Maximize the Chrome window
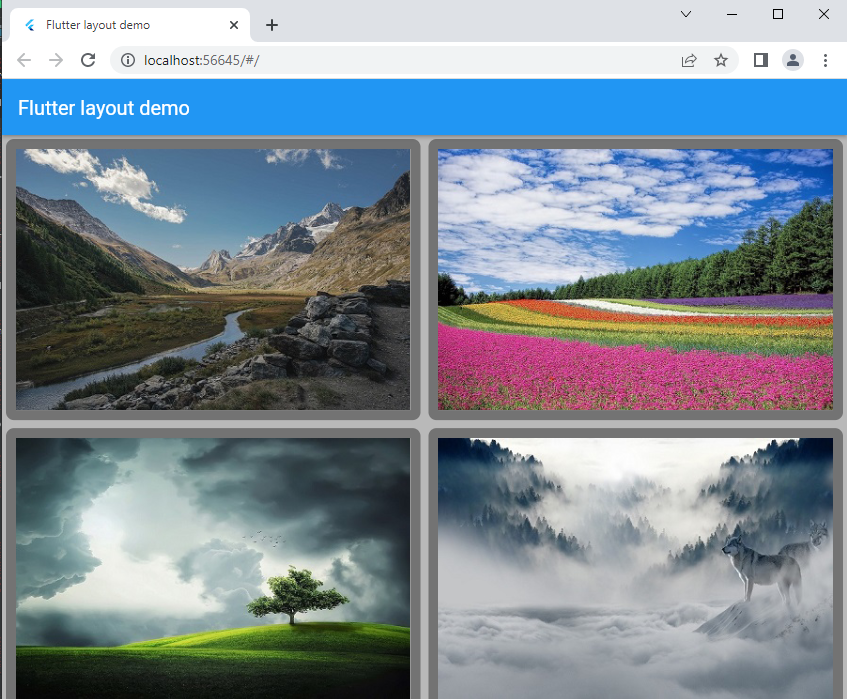Viewport: 847px width, 699px height. click(x=778, y=14)
